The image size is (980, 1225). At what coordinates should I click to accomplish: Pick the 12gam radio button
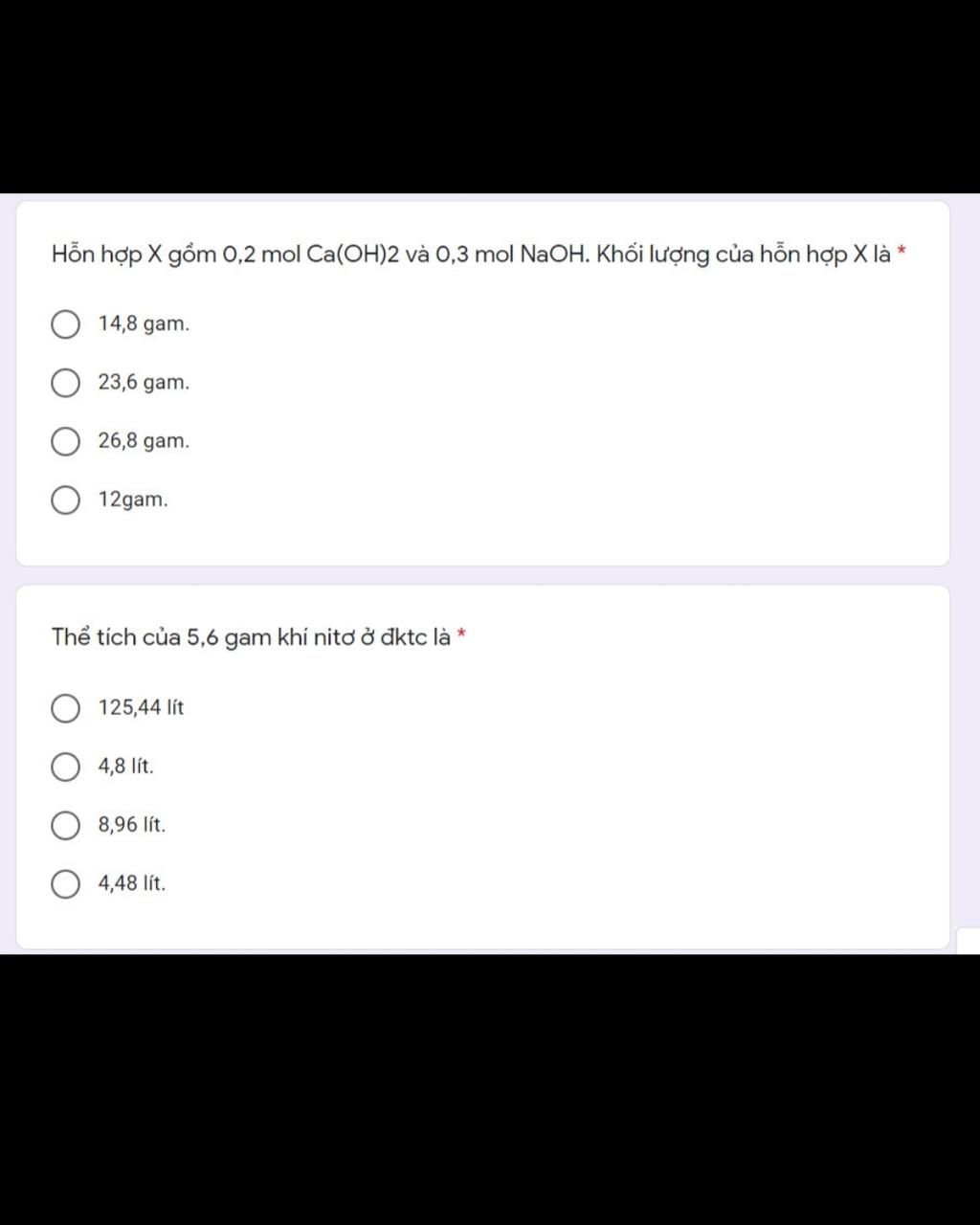[65, 501]
